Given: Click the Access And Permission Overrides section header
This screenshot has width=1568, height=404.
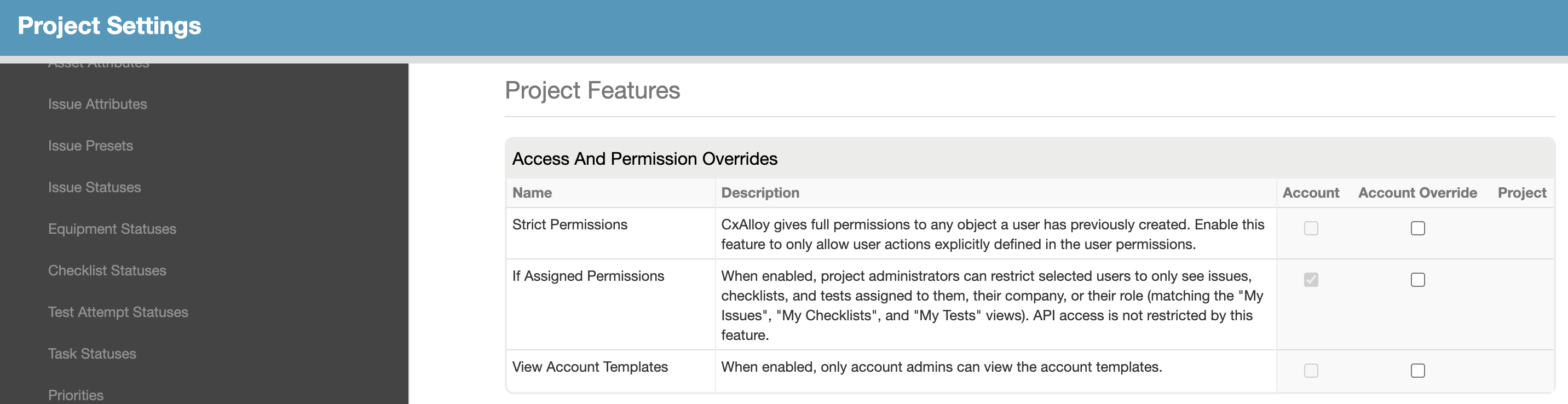Looking at the screenshot, I should pyautogui.click(x=644, y=159).
